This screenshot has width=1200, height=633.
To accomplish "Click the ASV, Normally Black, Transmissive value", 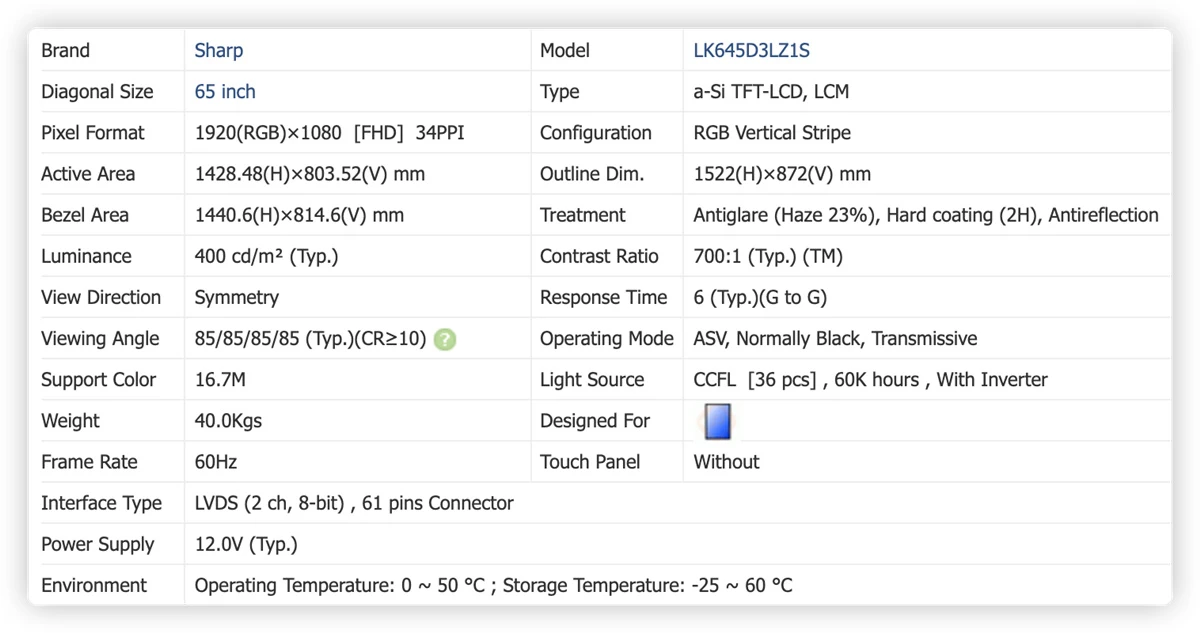I will [835, 339].
